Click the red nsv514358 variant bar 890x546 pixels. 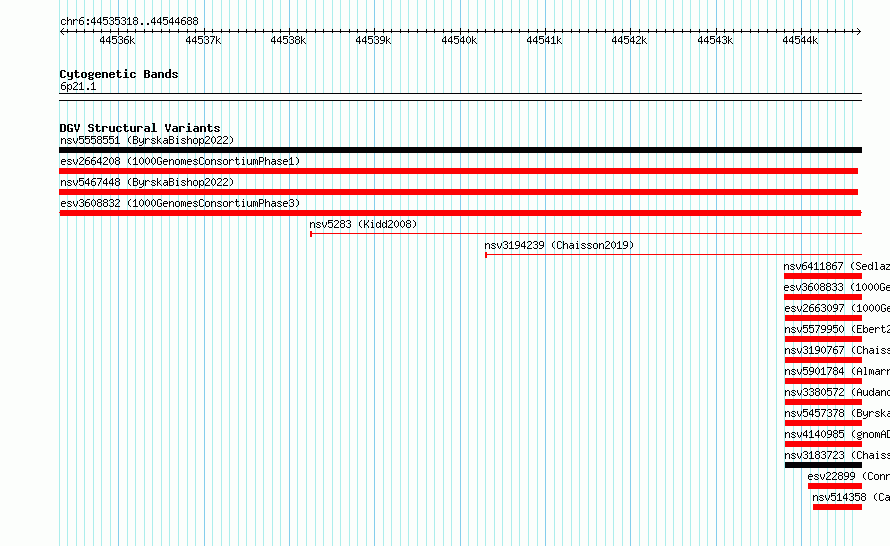click(x=837, y=507)
